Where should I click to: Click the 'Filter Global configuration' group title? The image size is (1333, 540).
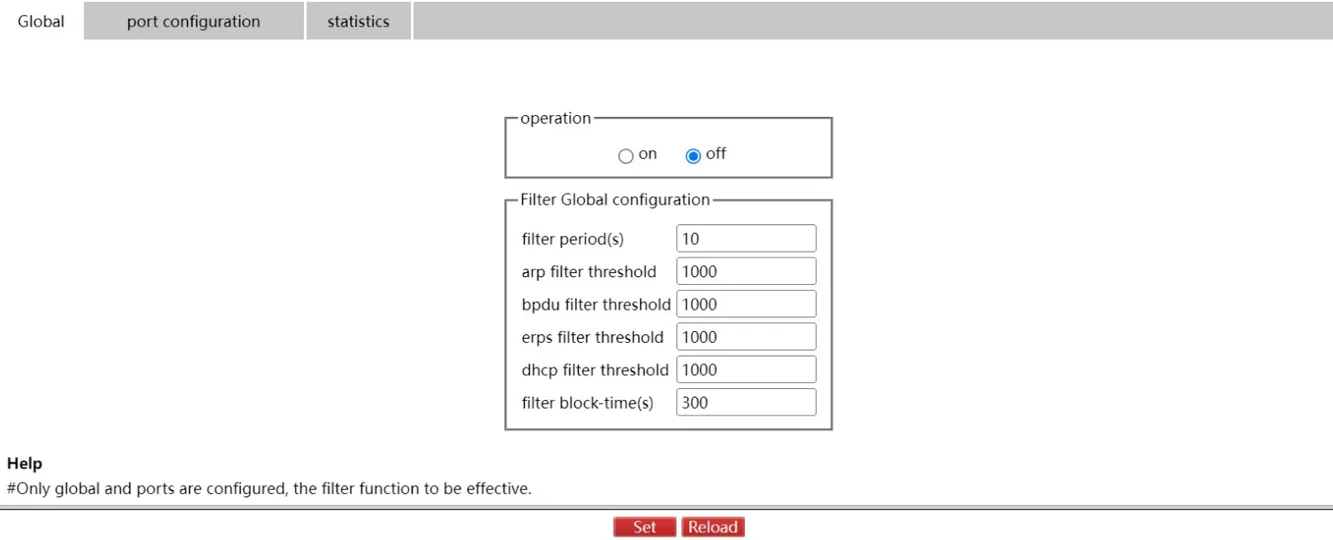(x=615, y=200)
